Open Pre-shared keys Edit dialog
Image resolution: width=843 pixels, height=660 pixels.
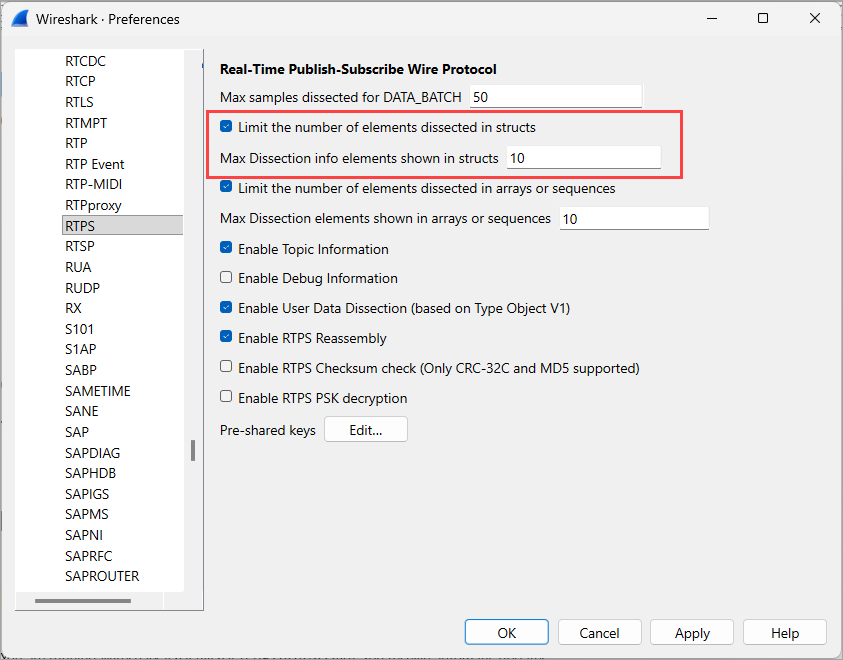pos(366,429)
